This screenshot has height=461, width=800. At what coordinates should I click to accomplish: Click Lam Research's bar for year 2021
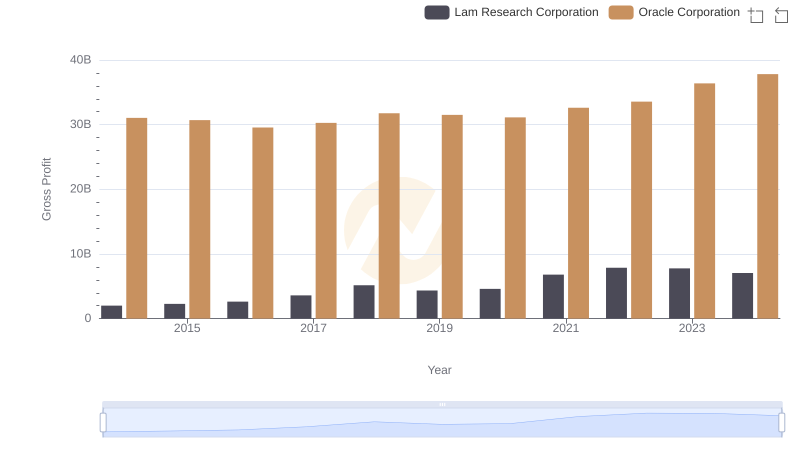click(x=553, y=296)
